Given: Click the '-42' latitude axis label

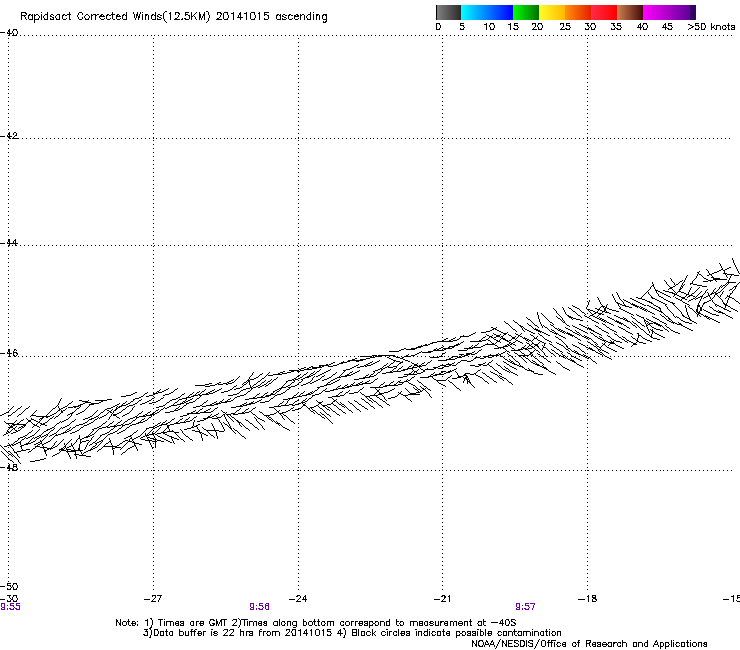Looking at the screenshot, I should 9,136.
